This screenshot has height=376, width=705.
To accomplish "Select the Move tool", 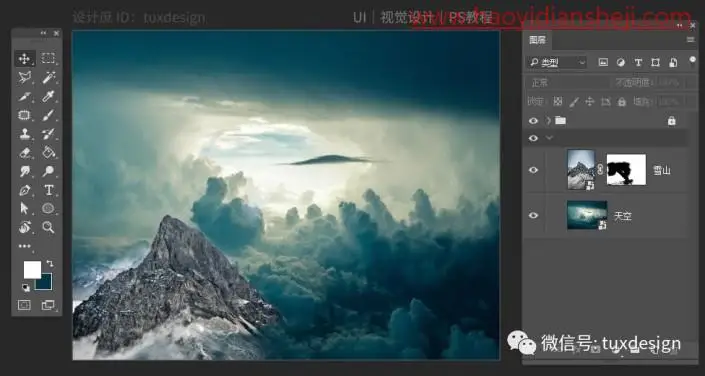I will pos(24,58).
